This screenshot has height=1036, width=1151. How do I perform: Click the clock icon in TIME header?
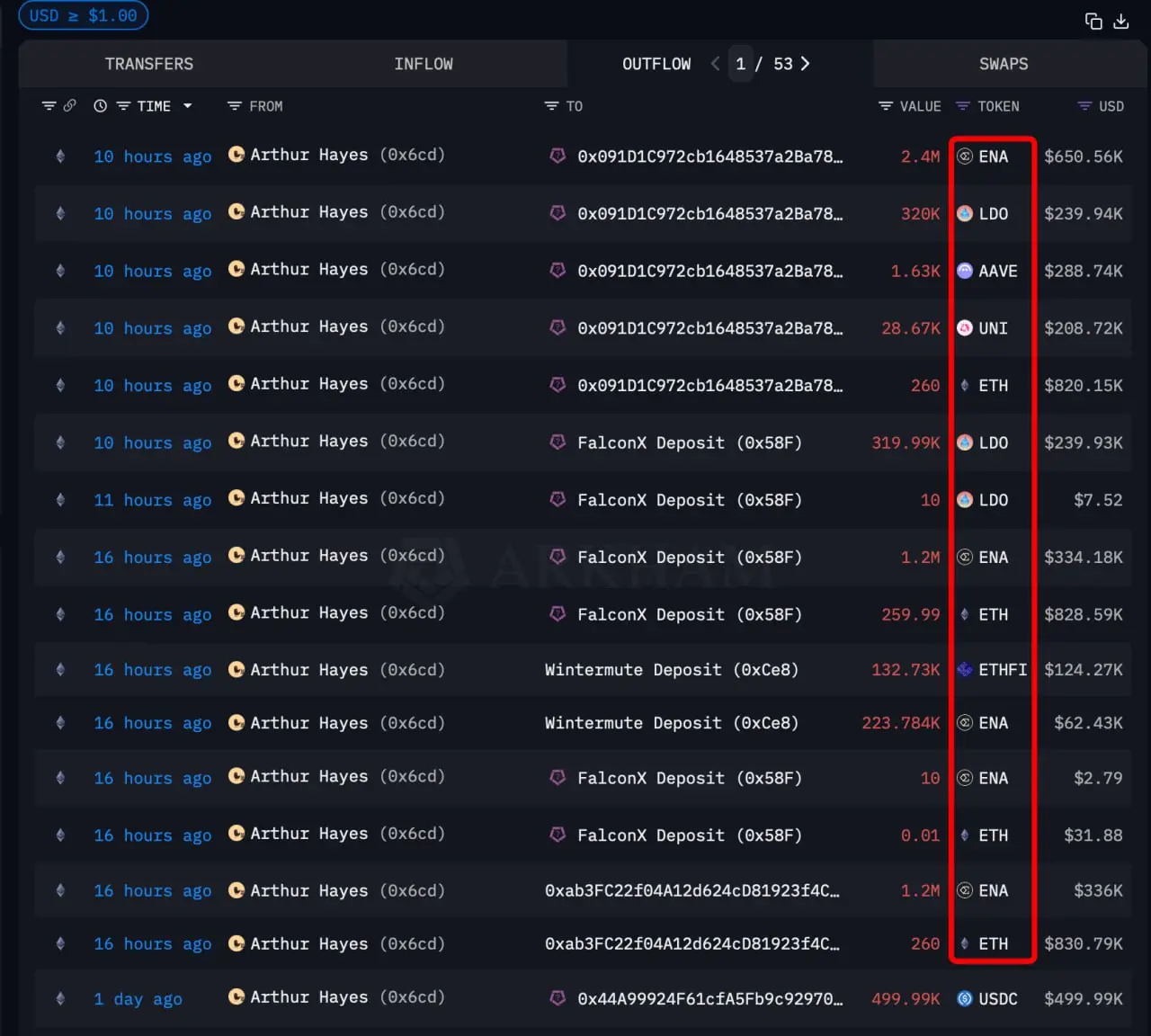click(x=101, y=106)
